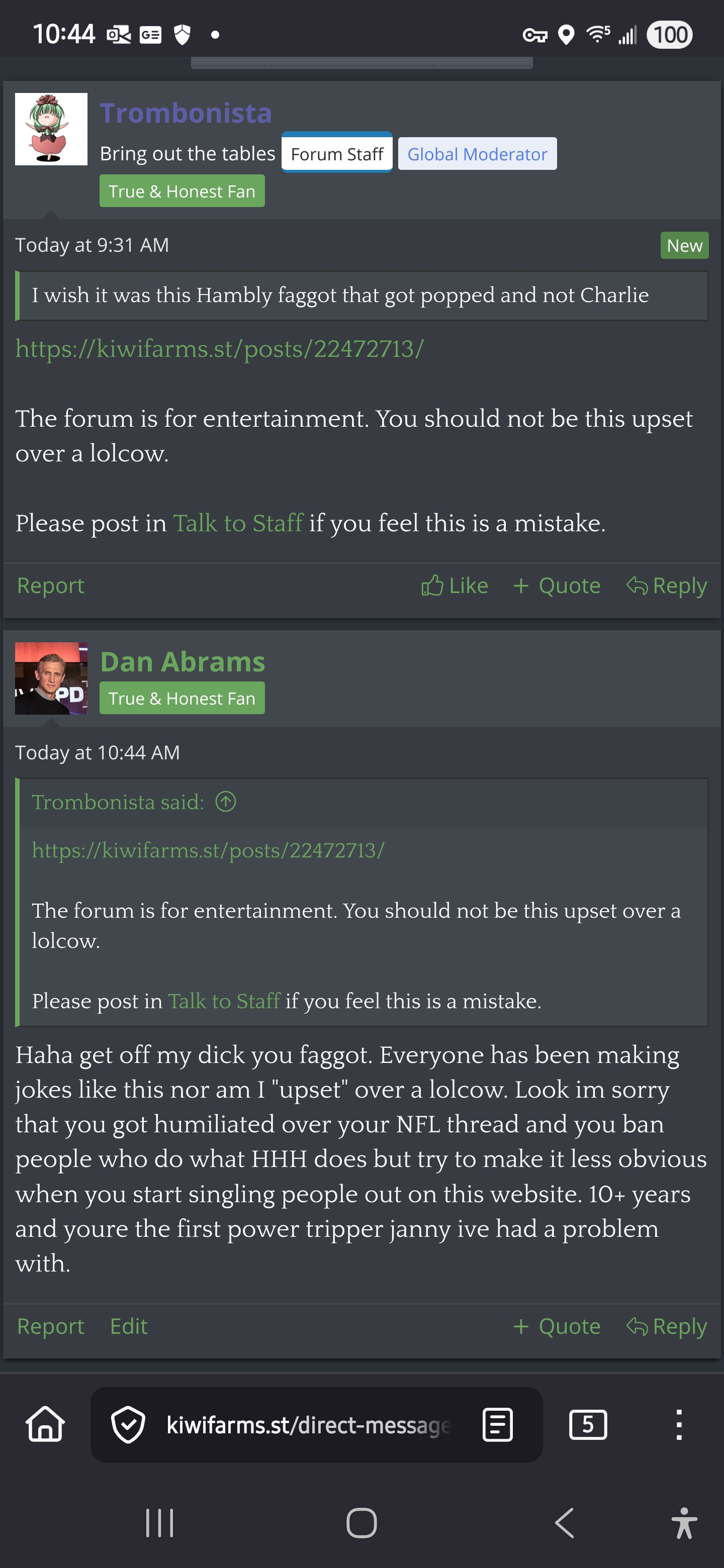Tap the accessibility shortcut icon
This screenshot has width=724, height=1568.
tap(683, 1523)
